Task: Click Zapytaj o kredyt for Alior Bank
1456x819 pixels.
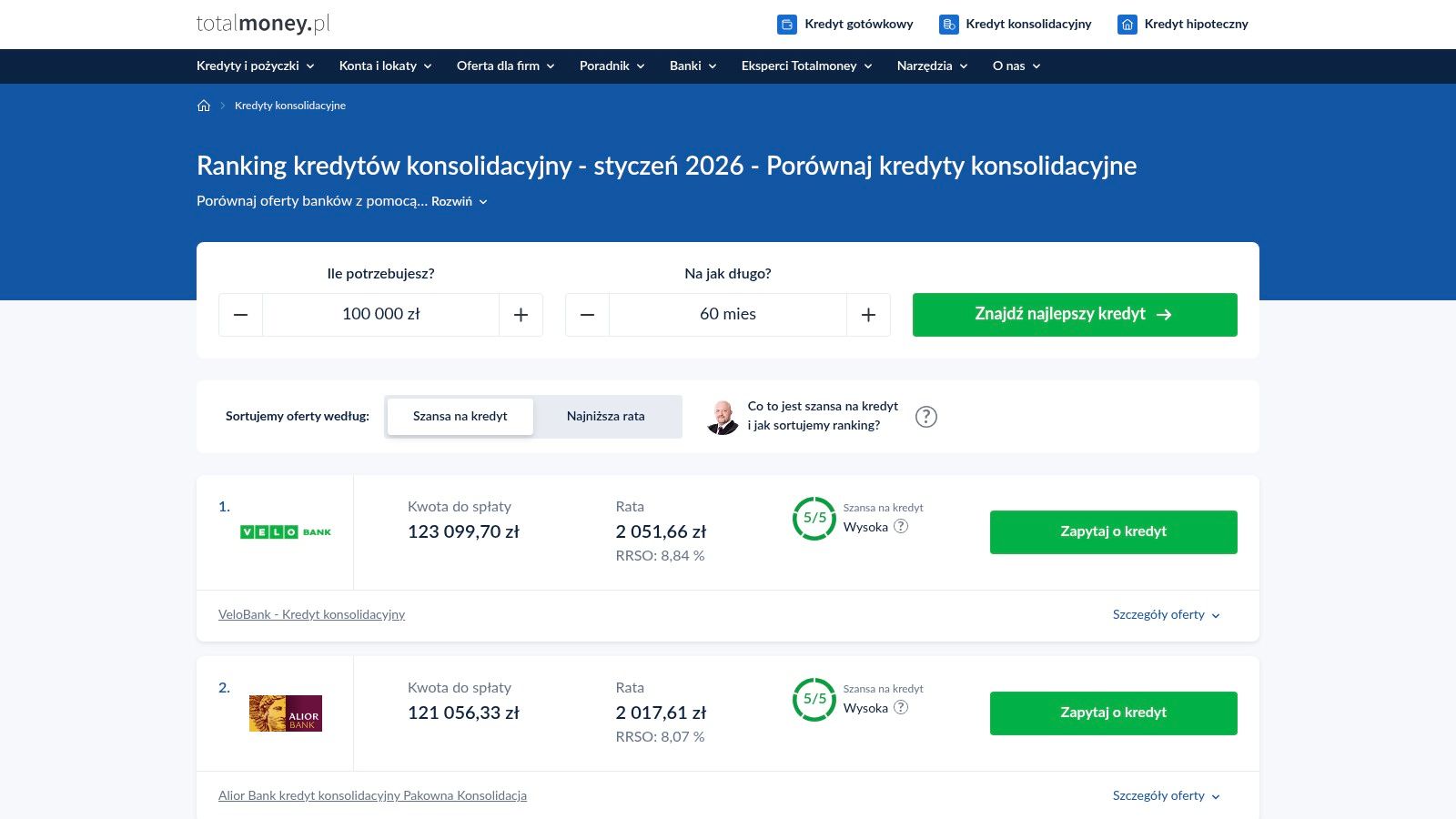Action: point(1114,713)
